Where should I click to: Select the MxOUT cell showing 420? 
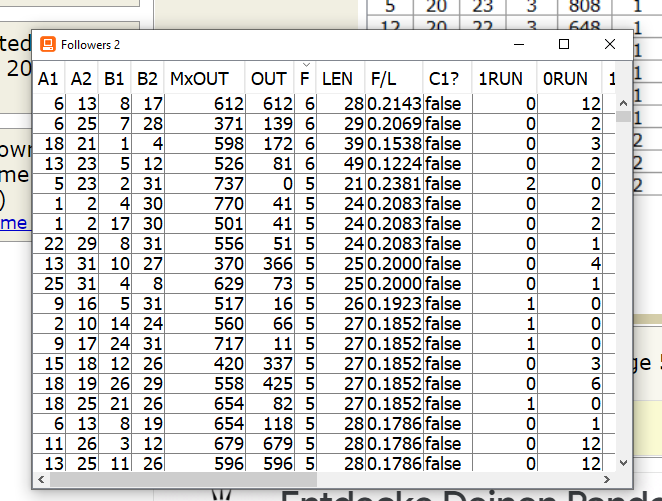click(x=204, y=364)
